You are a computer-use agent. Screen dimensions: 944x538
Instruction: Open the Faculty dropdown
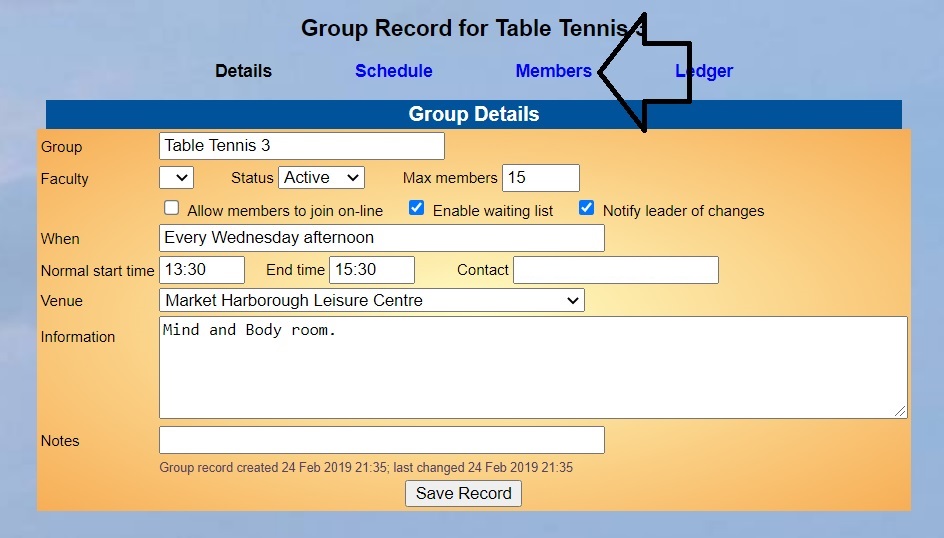176,178
